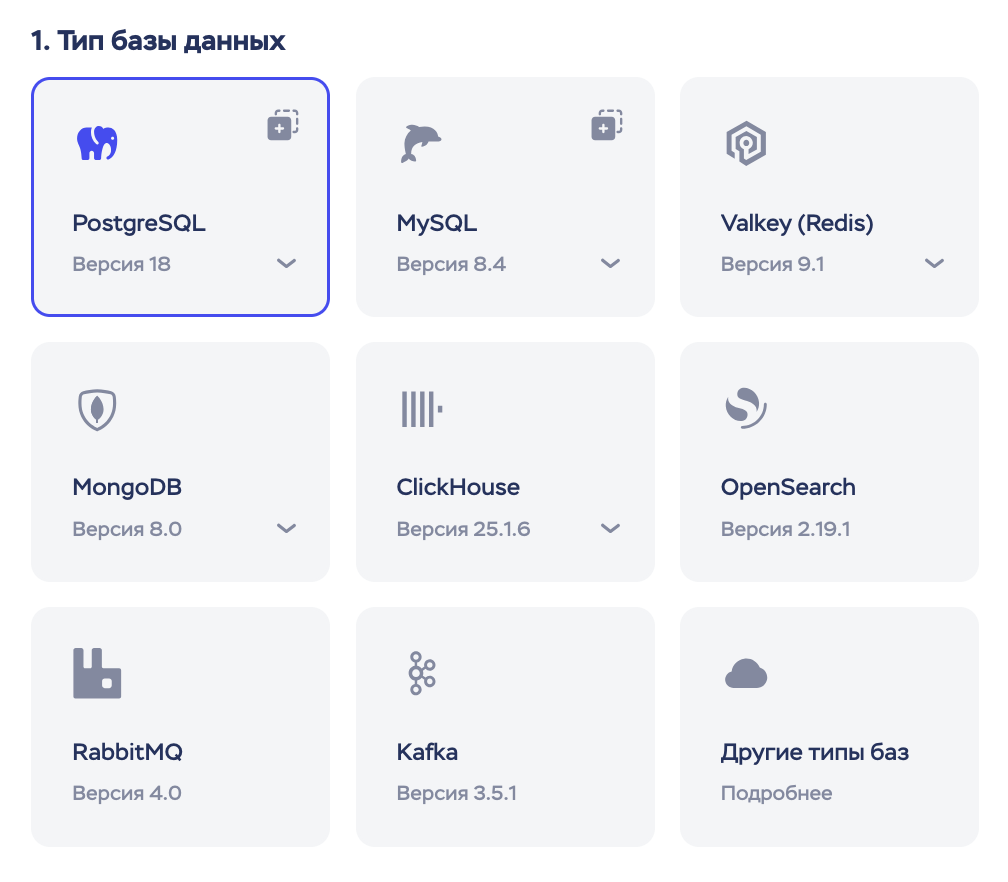The height and width of the screenshot is (882, 1008).
Task: Click the ClickHouse bars icon
Action: 422,409
